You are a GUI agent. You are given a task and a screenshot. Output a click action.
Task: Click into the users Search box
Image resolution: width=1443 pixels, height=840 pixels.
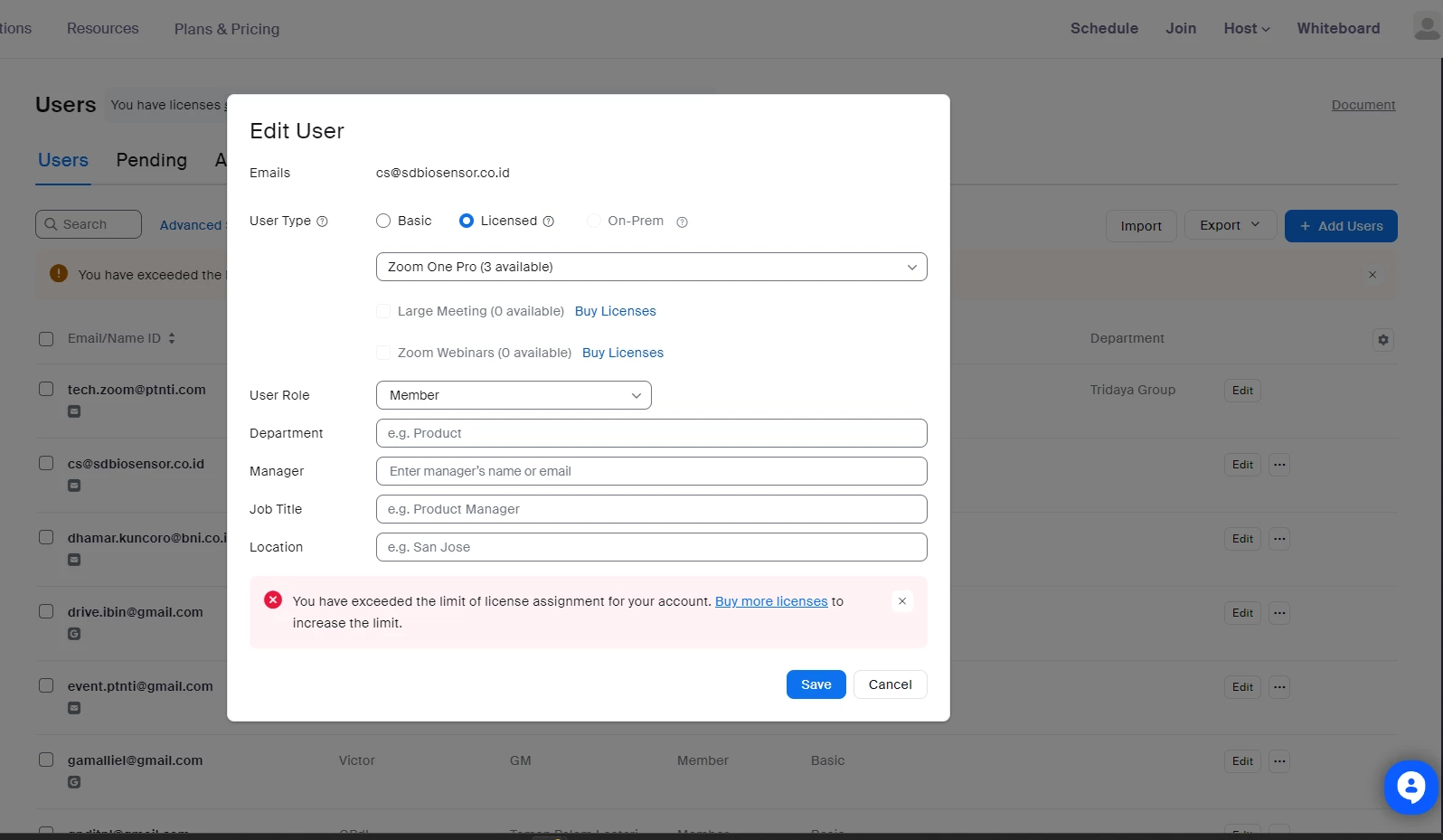pos(89,224)
